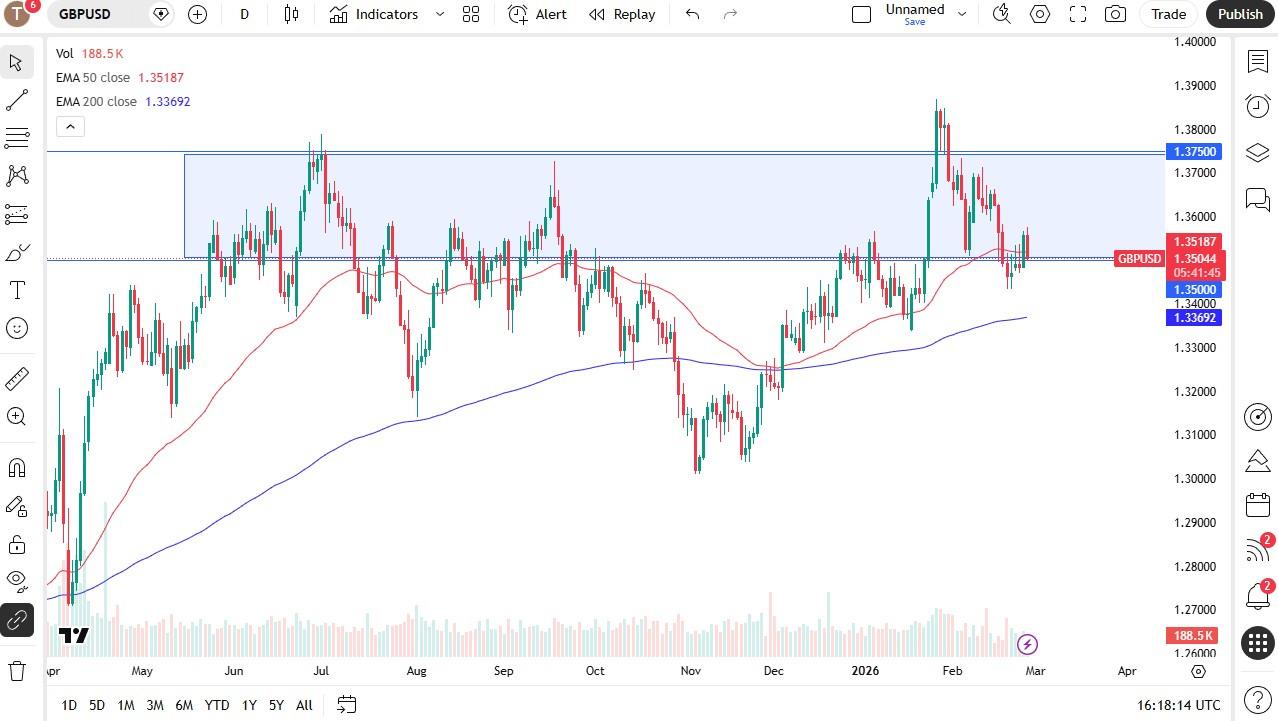Image resolution: width=1278 pixels, height=721 pixels.
Task: Select the Text annotation tool
Action: 16,290
